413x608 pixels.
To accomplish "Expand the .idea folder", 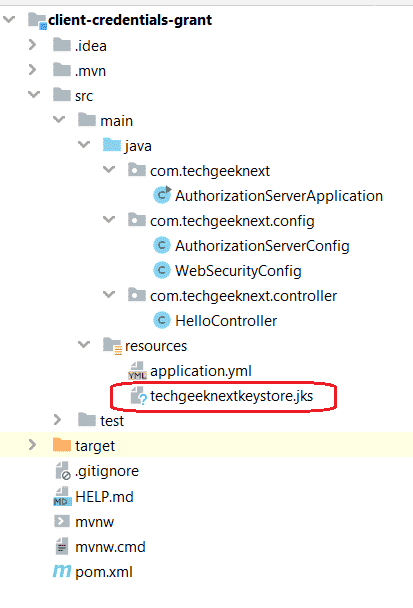I will pyautogui.click(x=33, y=45).
